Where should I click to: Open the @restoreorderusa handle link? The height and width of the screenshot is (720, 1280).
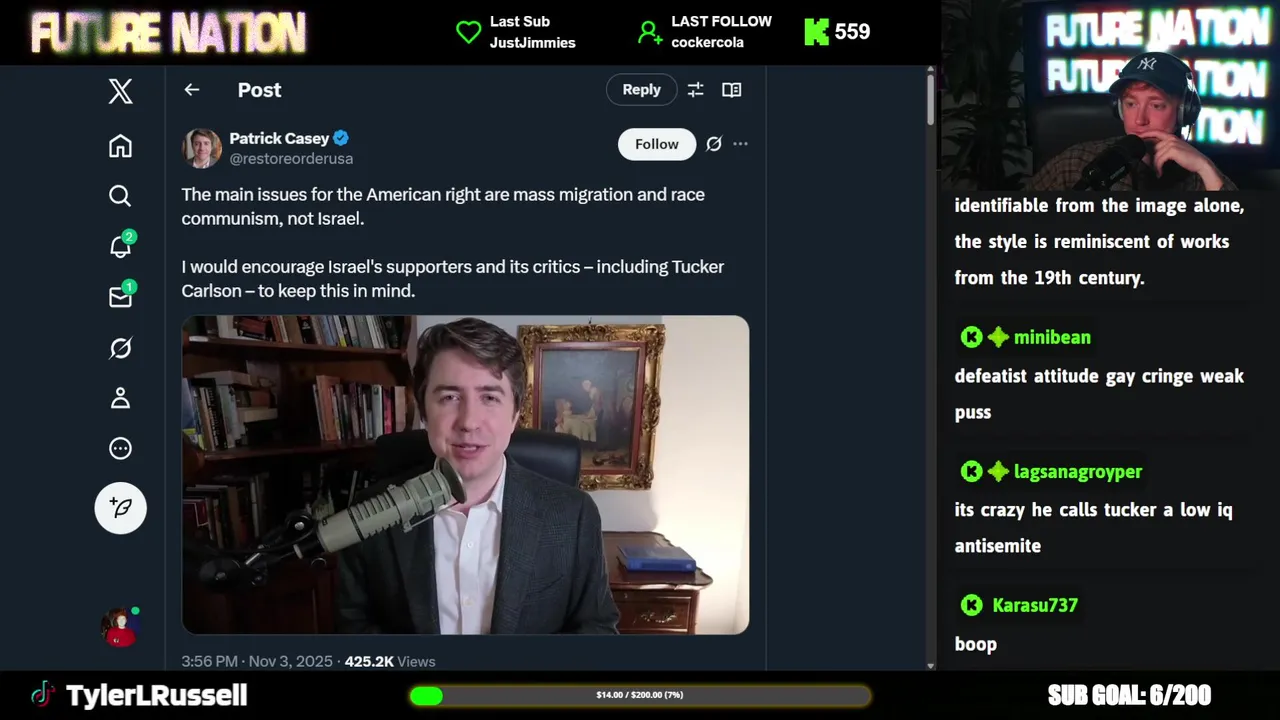coord(291,159)
